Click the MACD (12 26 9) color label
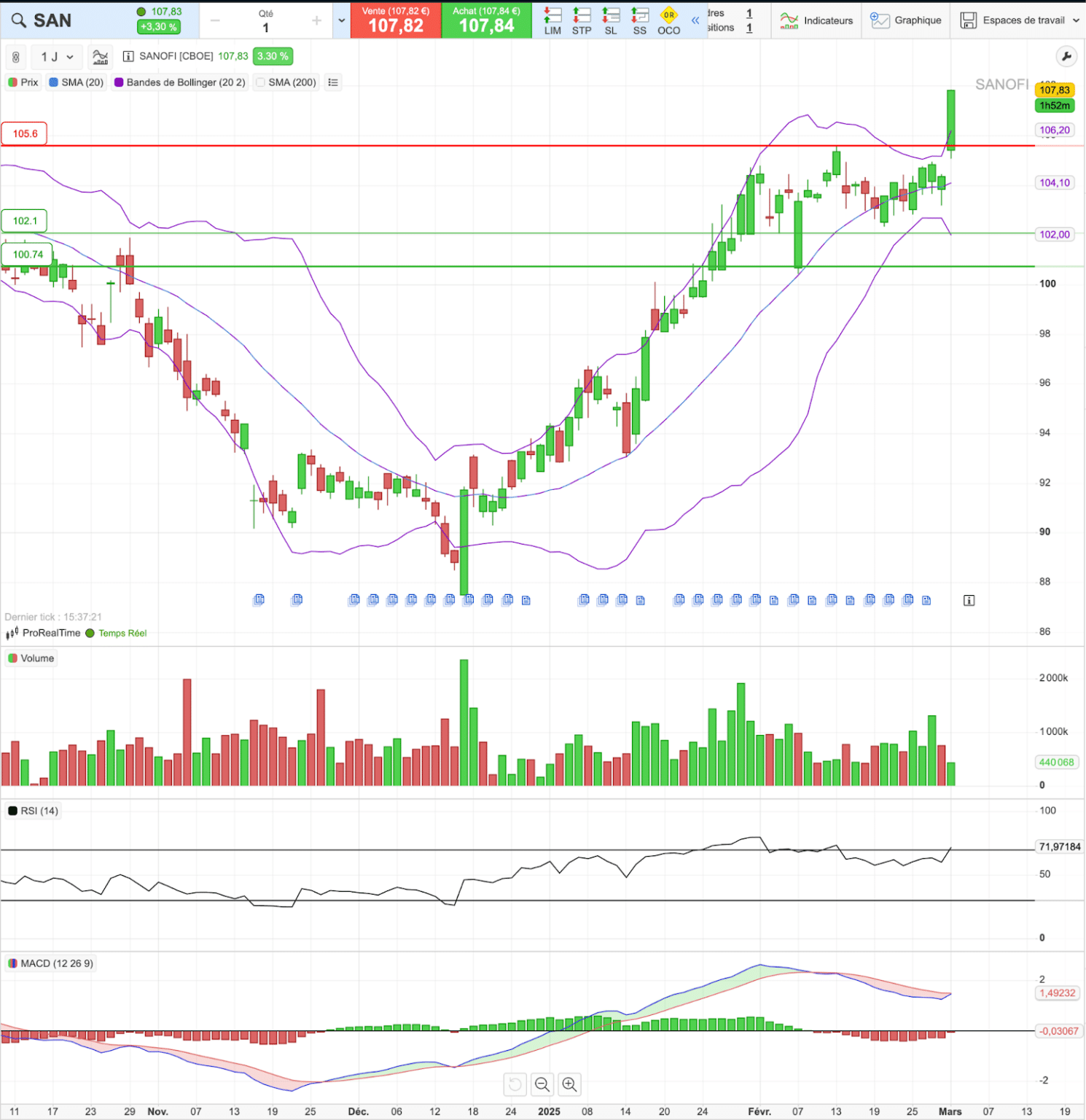 [x=50, y=963]
